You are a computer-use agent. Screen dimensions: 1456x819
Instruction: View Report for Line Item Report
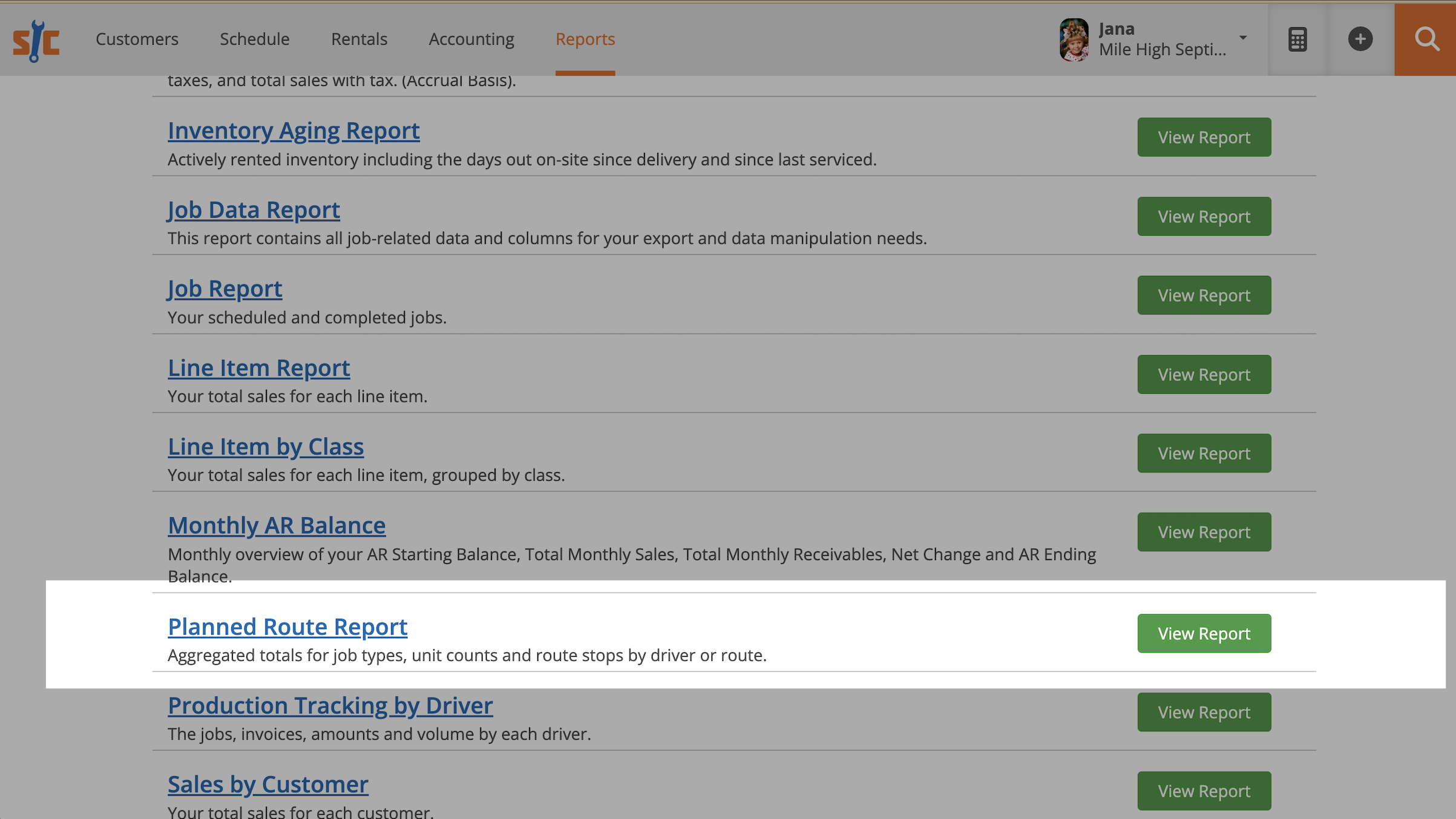point(1204,374)
